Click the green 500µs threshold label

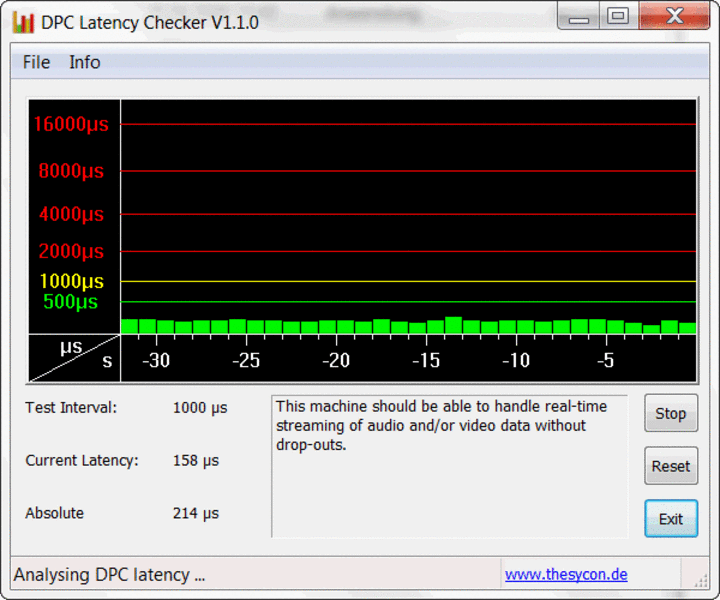[71, 302]
